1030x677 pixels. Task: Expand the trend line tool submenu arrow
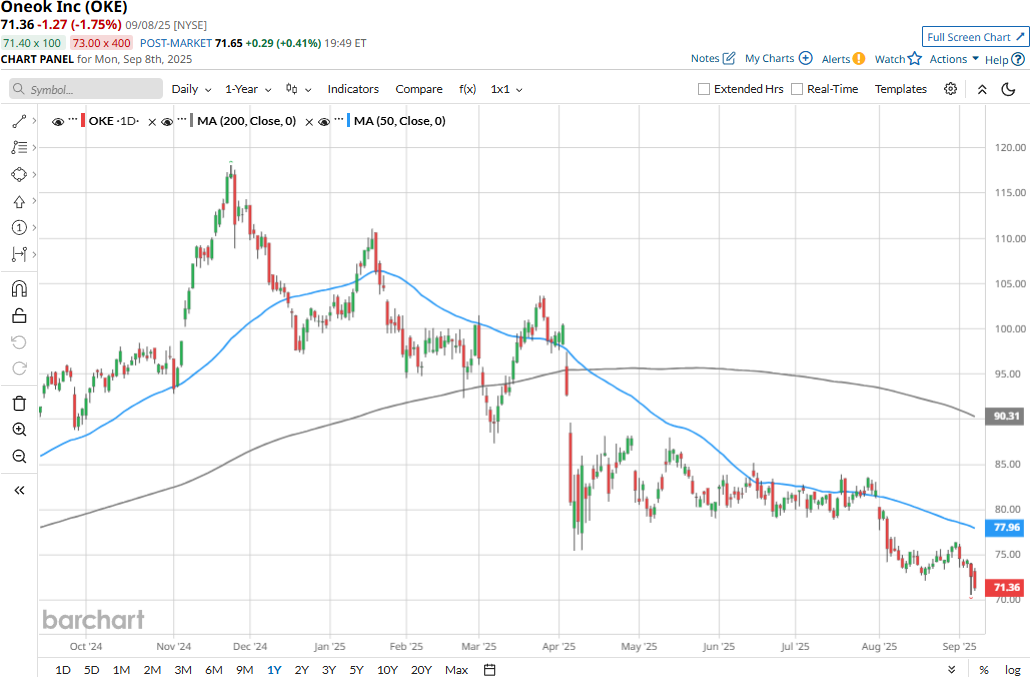[34, 121]
